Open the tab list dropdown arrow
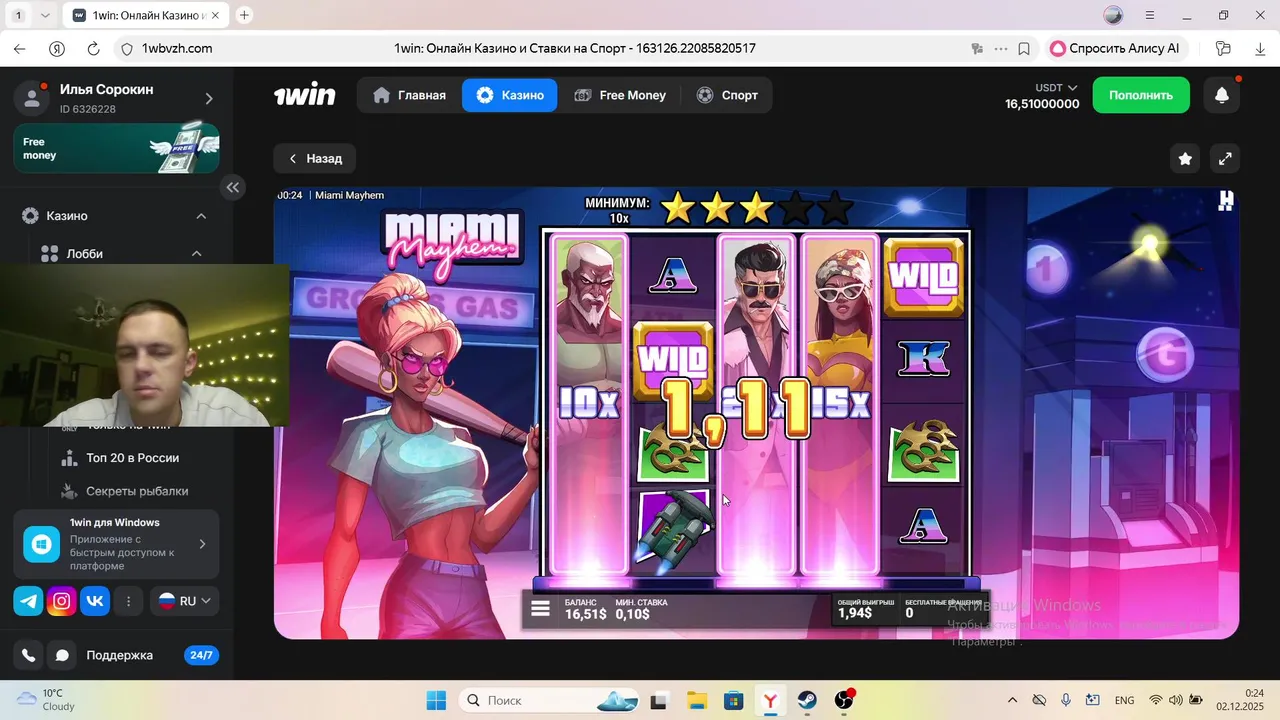The image size is (1280, 720). tap(45, 15)
